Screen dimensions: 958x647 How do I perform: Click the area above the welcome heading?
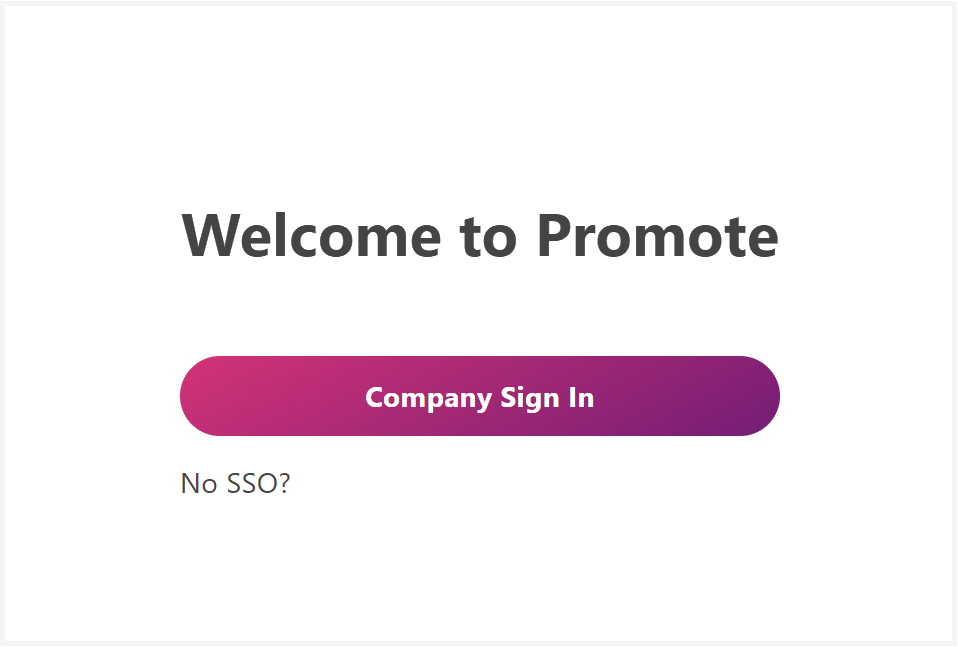pyautogui.click(x=479, y=120)
